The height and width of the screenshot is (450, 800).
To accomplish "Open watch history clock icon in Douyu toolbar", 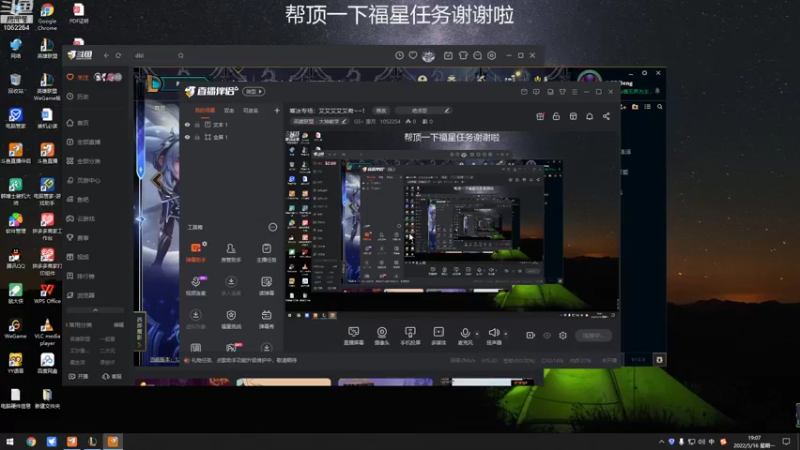I will pos(399,55).
